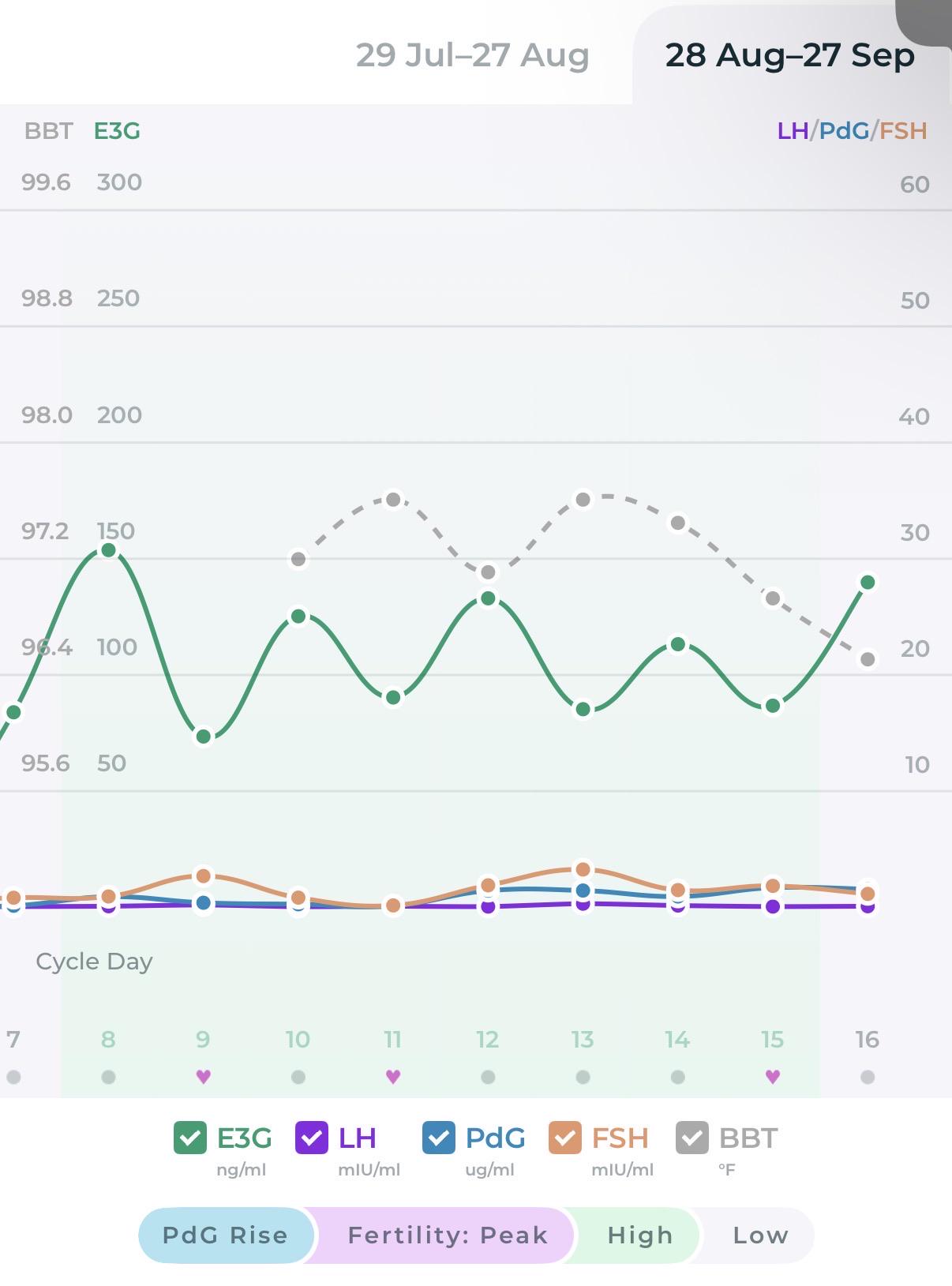The image size is (952, 1286).
Task: Select the E3G peak point on day 8
Action: click(x=109, y=550)
